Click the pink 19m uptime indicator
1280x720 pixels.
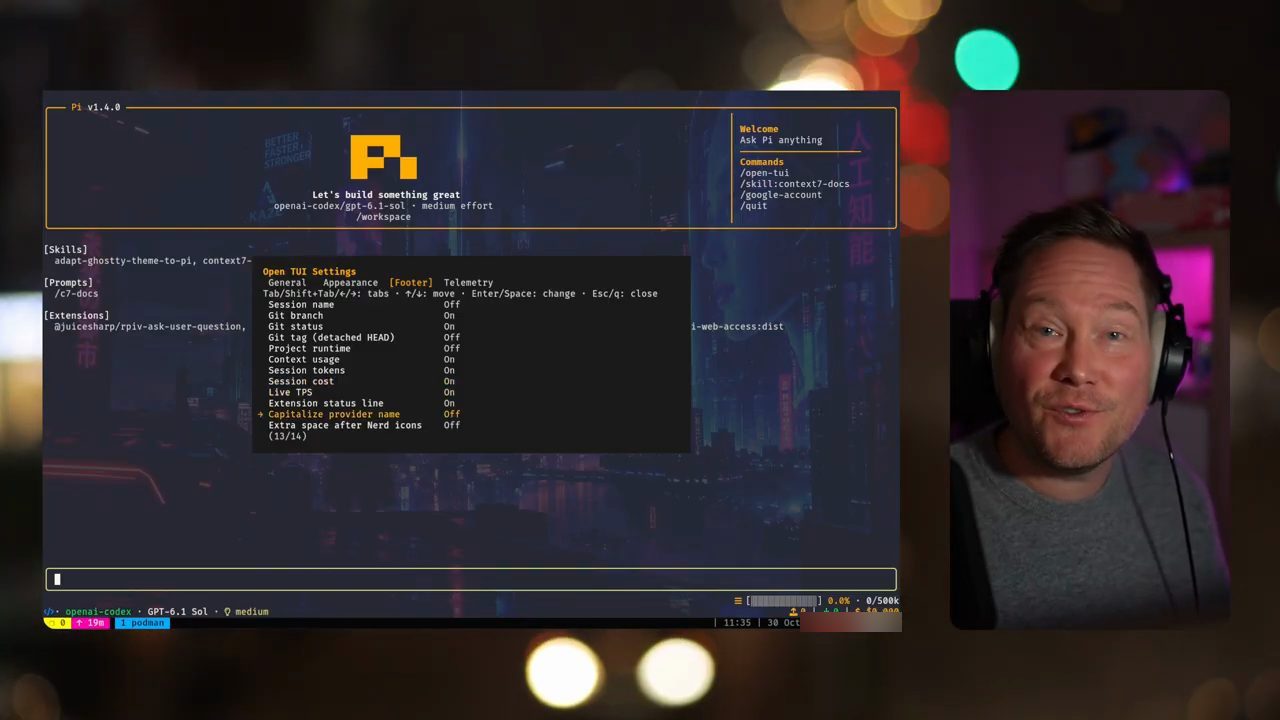tap(90, 622)
